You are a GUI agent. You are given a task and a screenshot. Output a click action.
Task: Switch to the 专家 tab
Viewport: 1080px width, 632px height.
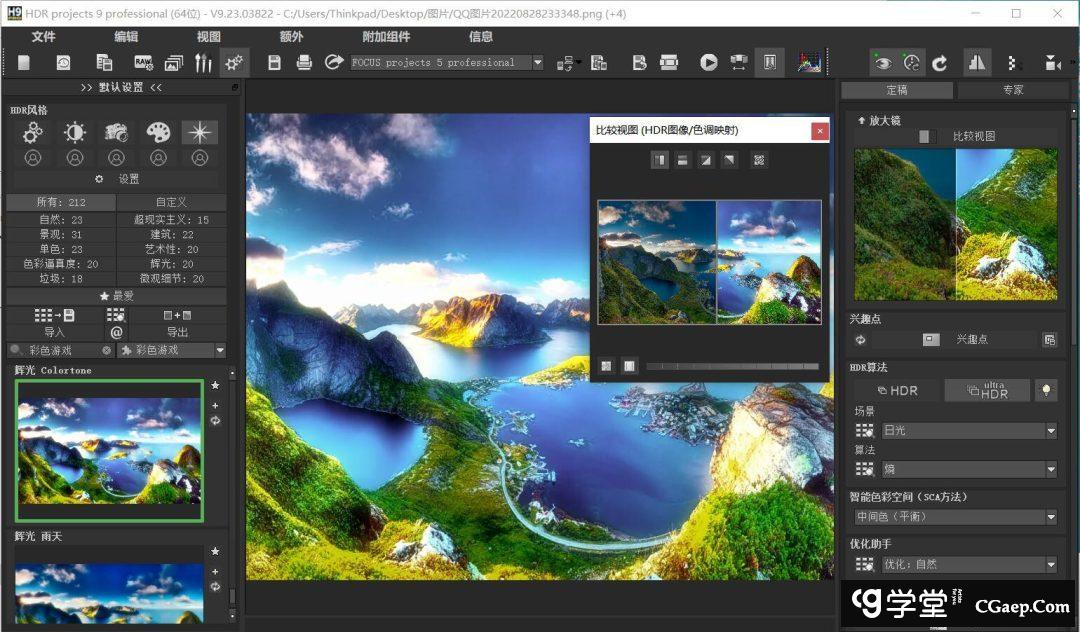tap(1012, 90)
